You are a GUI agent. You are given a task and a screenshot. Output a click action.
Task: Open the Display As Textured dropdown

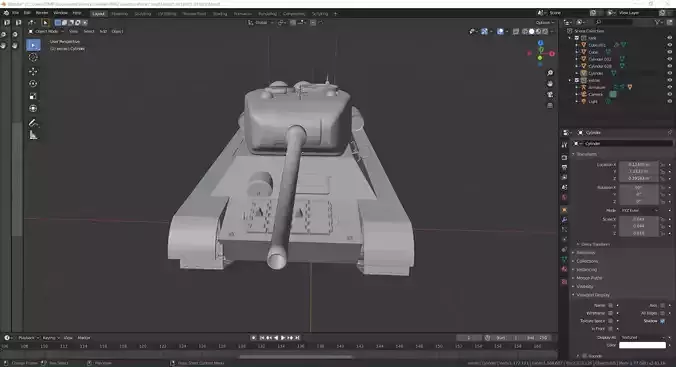point(642,337)
